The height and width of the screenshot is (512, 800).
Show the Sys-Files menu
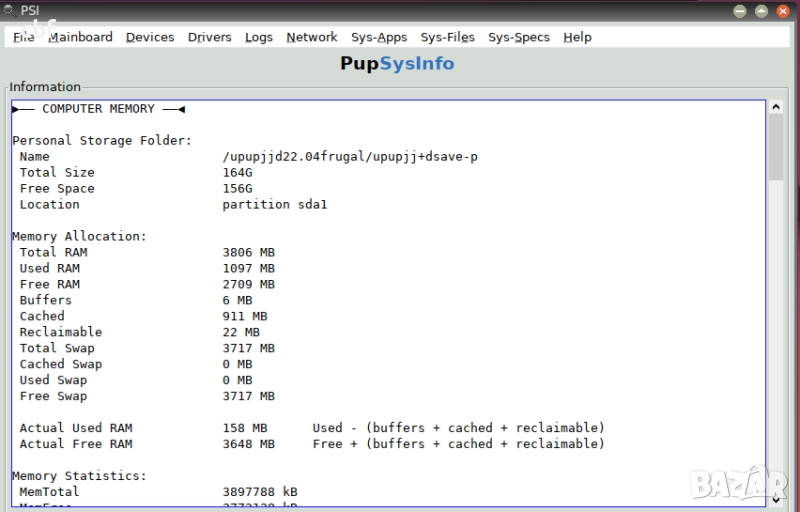(447, 37)
